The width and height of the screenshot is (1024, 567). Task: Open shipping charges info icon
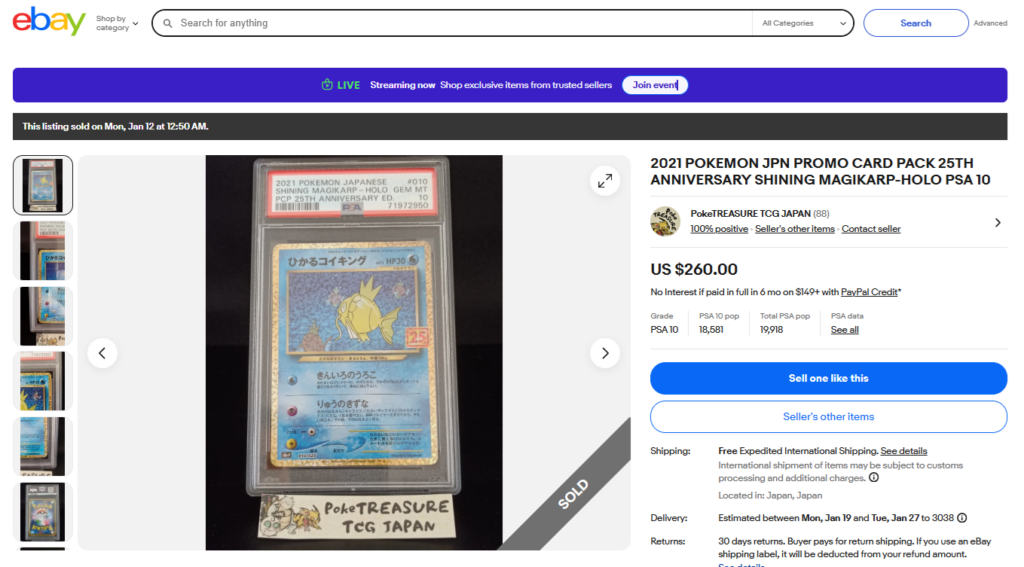pos(874,478)
